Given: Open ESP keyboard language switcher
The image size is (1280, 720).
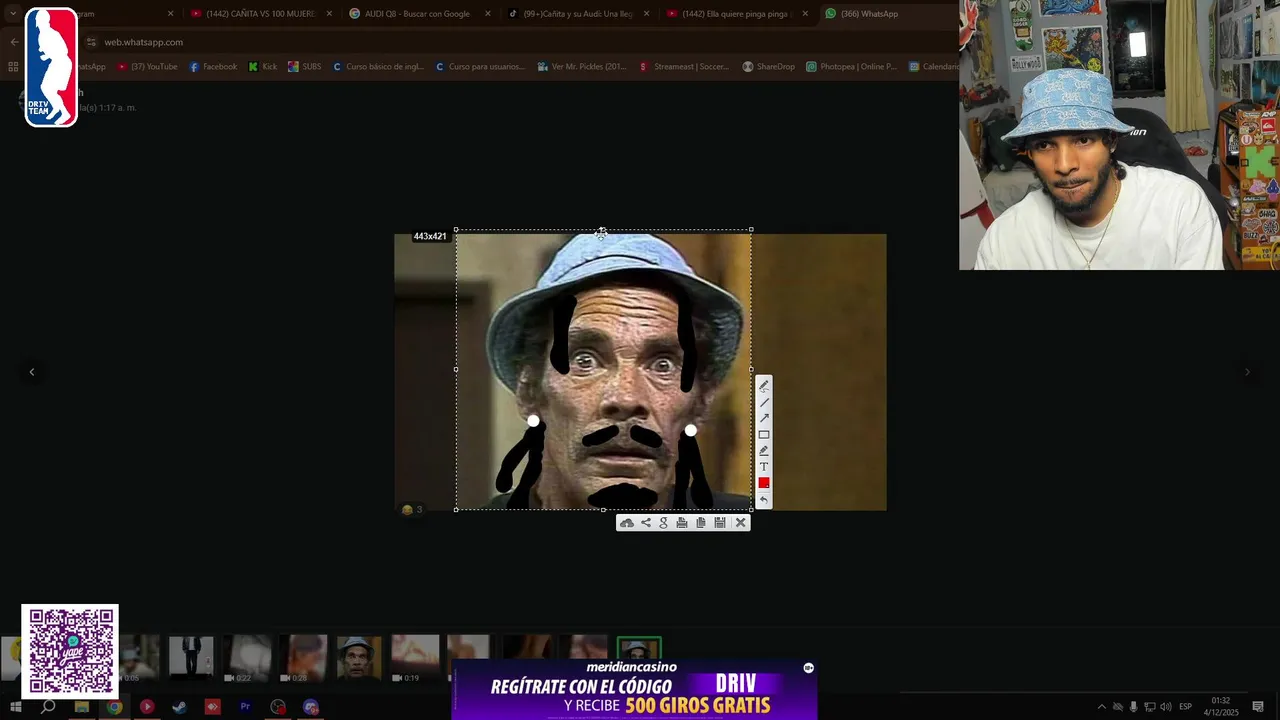Looking at the screenshot, I should pyautogui.click(x=1185, y=707).
